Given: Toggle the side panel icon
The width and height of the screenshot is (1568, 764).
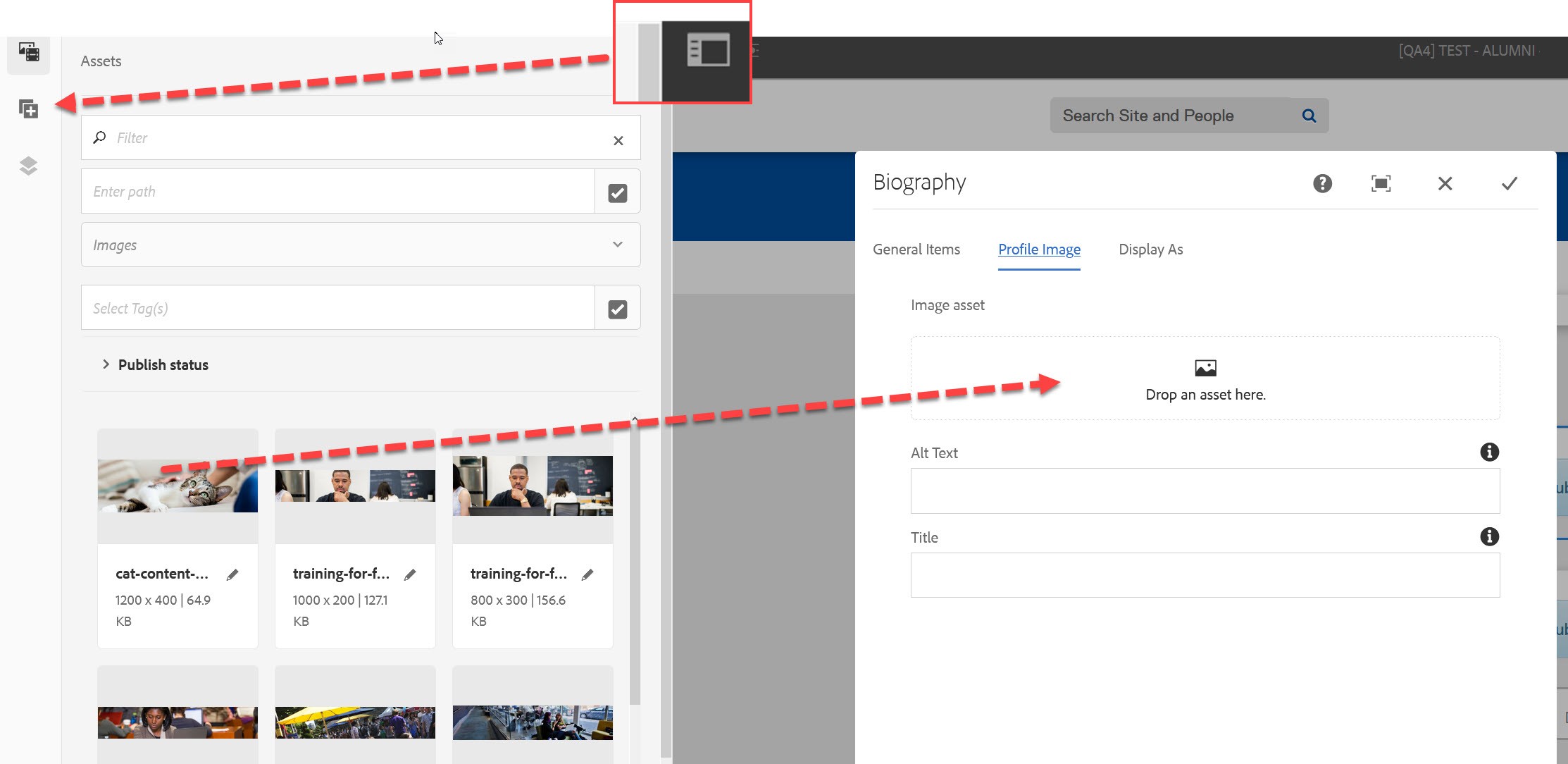Looking at the screenshot, I should (708, 50).
